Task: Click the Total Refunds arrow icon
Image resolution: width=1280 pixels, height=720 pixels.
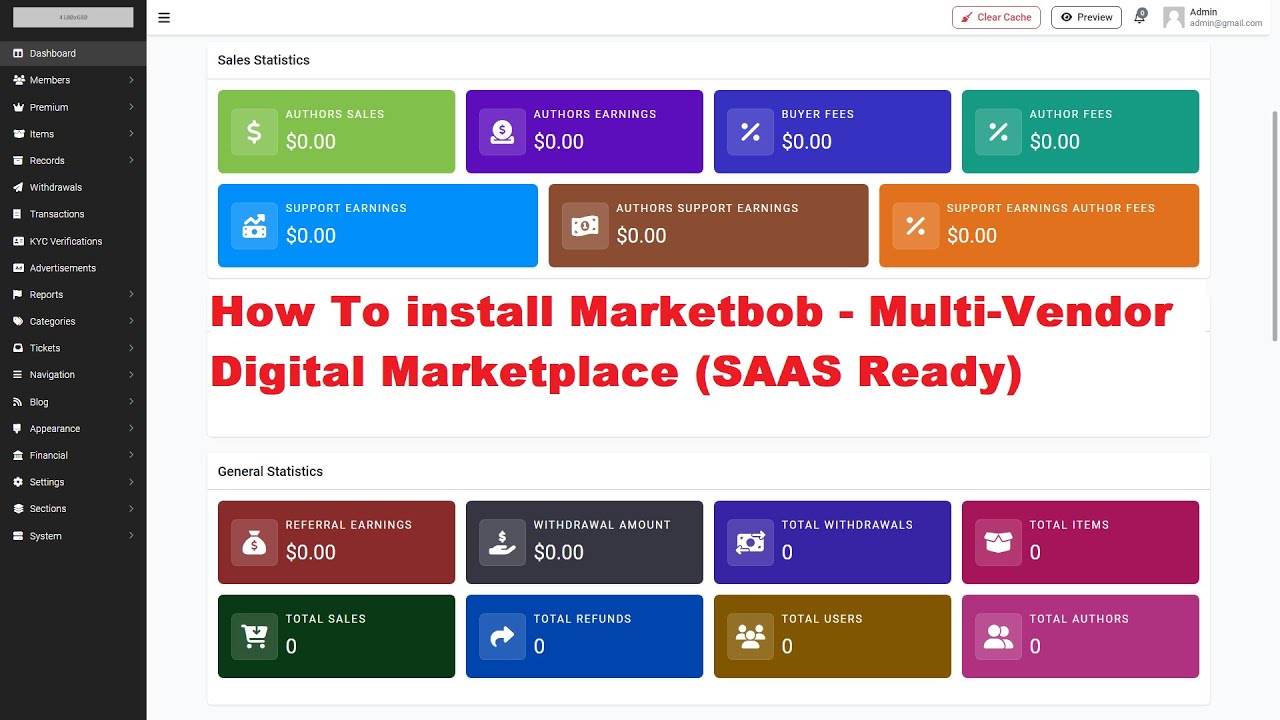Action: click(502, 637)
